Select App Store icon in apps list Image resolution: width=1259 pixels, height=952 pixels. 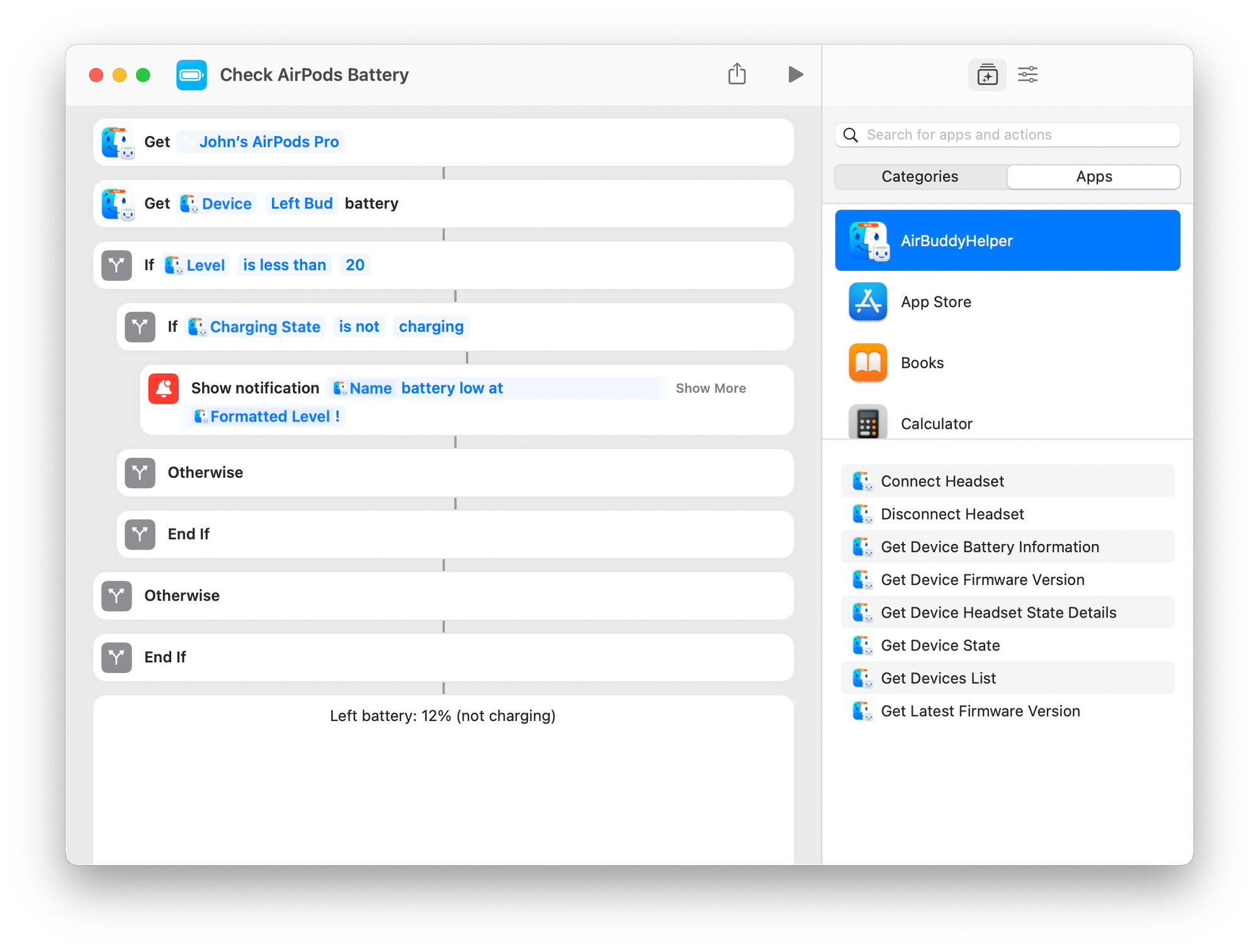(867, 302)
